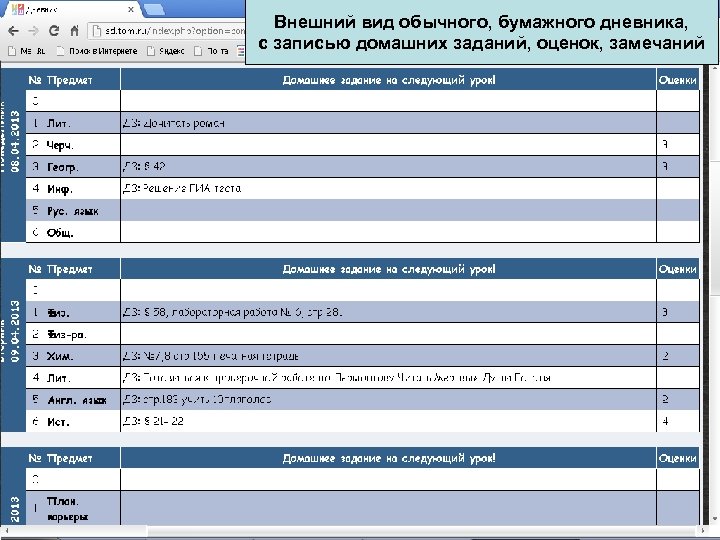Click the date label 09.04.2013
The height and width of the screenshot is (540, 720).
tap(15, 331)
